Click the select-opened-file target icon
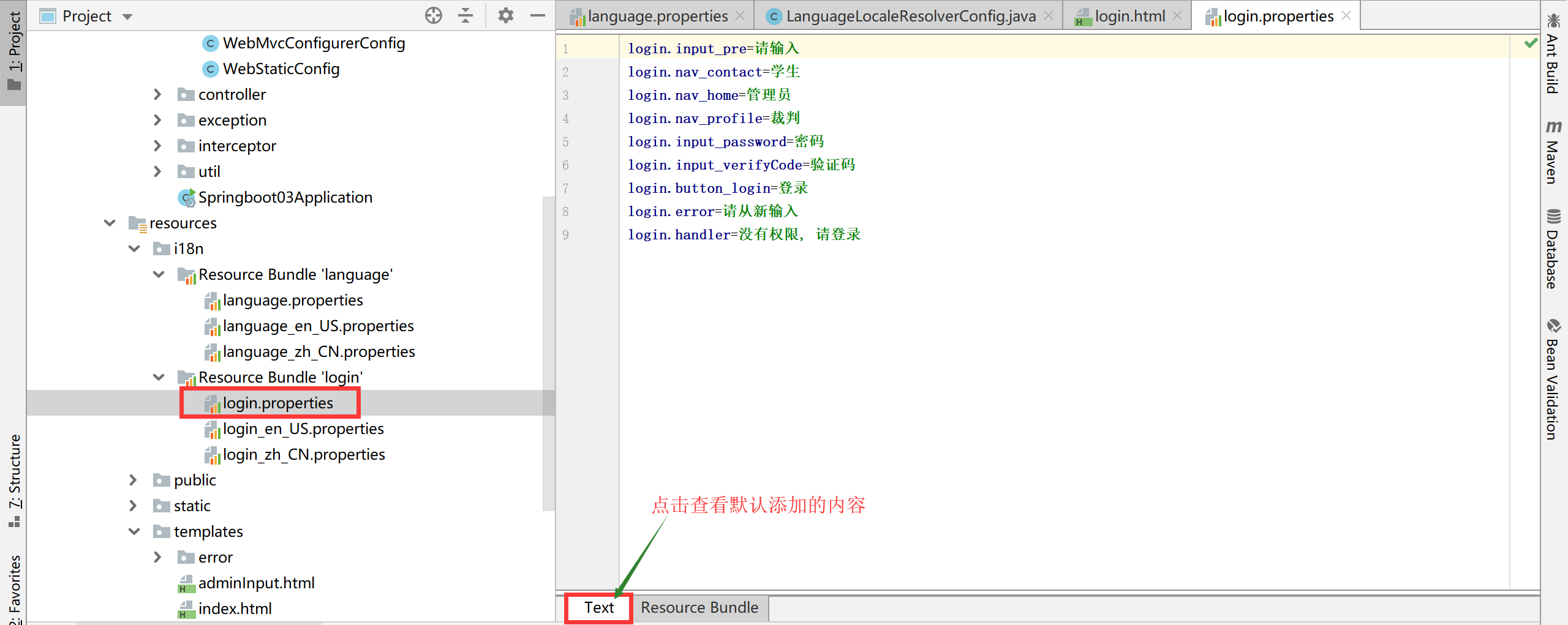1568x625 pixels. [434, 15]
